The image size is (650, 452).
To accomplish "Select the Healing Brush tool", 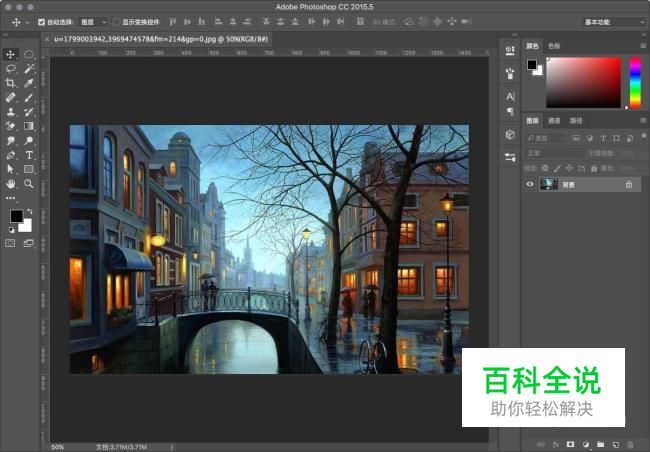I will click(10, 97).
